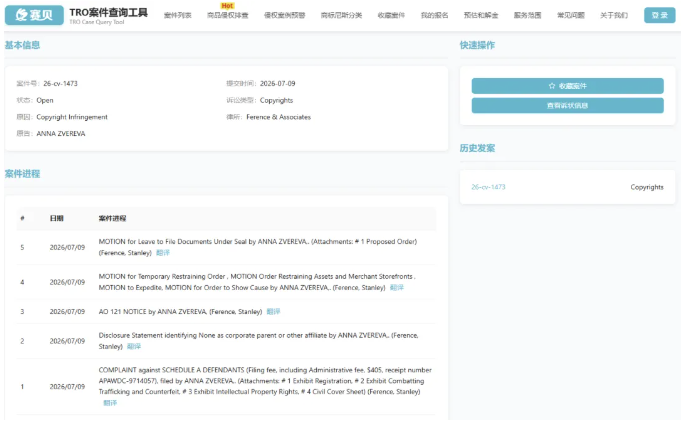The image size is (691, 429).
Task: Open the 案件列表 nav menu item
Action: (x=178, y=15)
